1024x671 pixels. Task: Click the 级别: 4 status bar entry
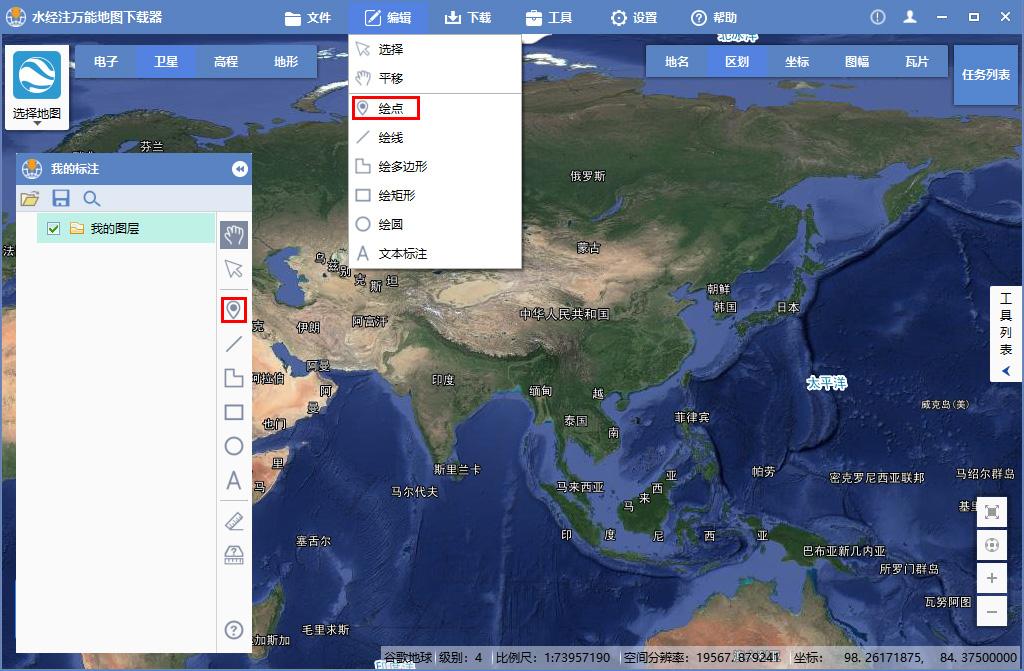coord(460,657)
